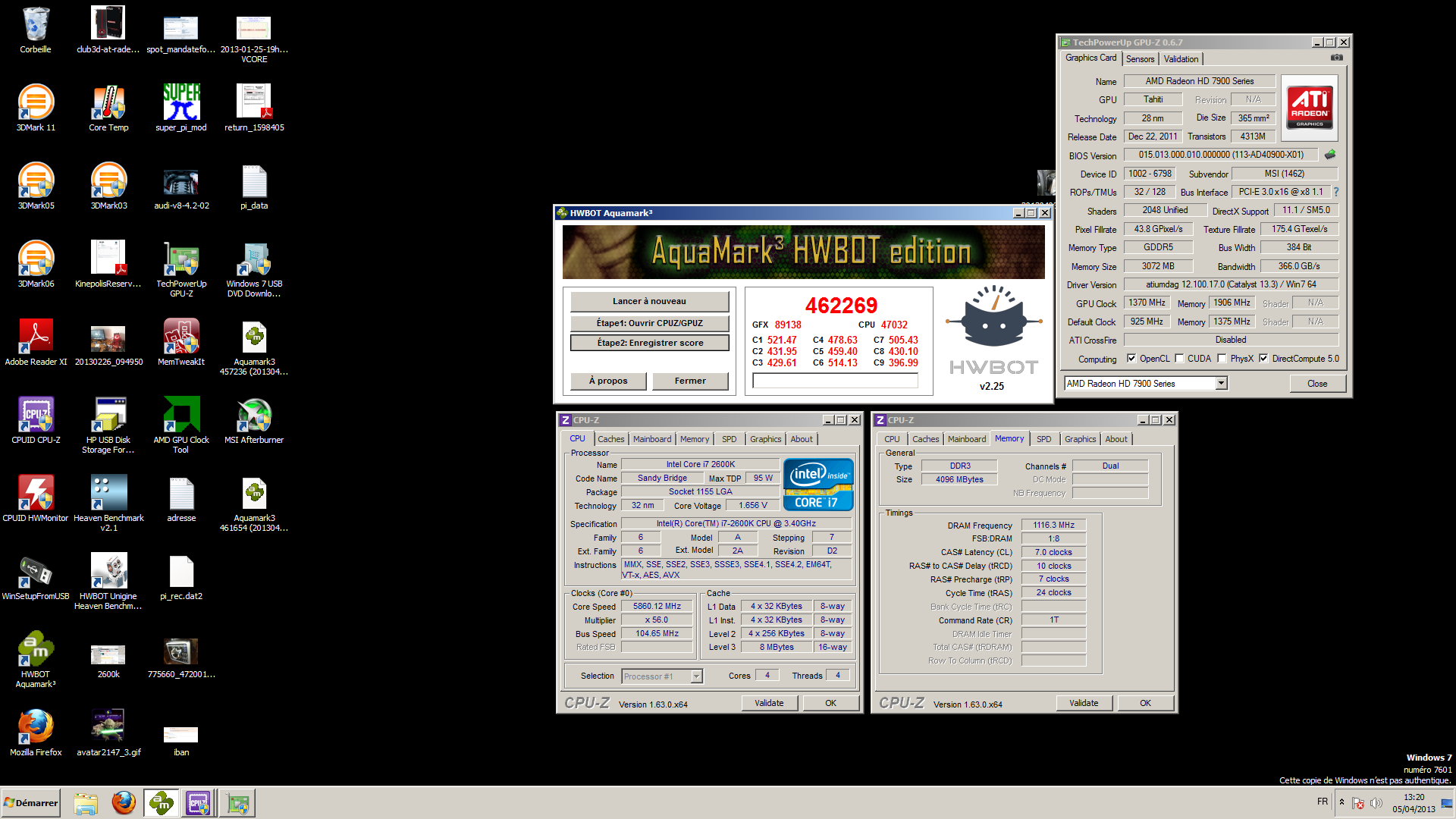Launch Mozilla Firefox desktop shortcut
This screenshot has width=1456, height=819.
coord(36,733)
